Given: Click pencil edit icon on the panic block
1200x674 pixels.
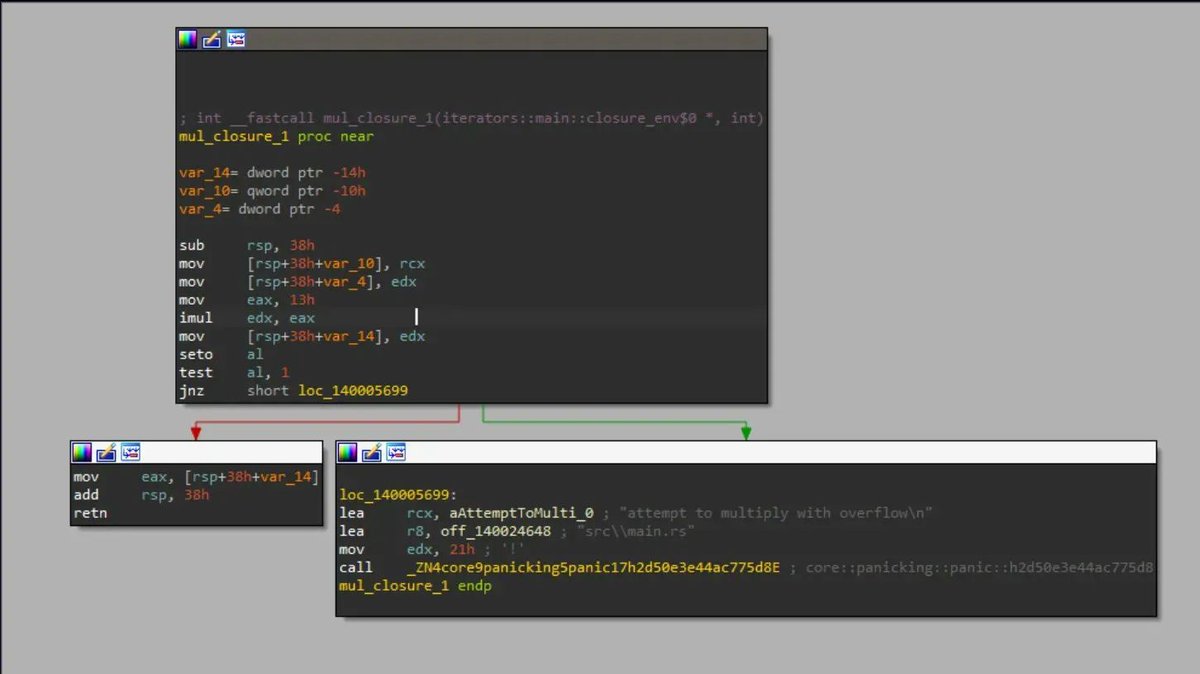Looking at the screenshot, I should click(369, 452).
